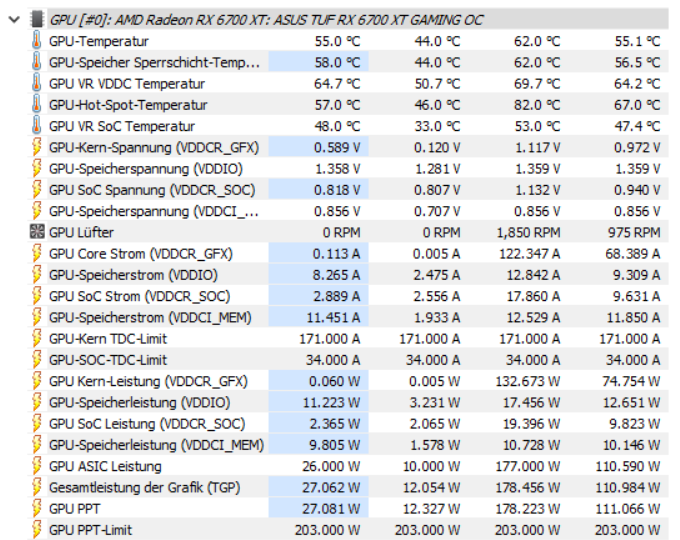The image size is (680, 540).
Task: Click the fan icon beside GPU Lüfter
Action: pos(37,232)
